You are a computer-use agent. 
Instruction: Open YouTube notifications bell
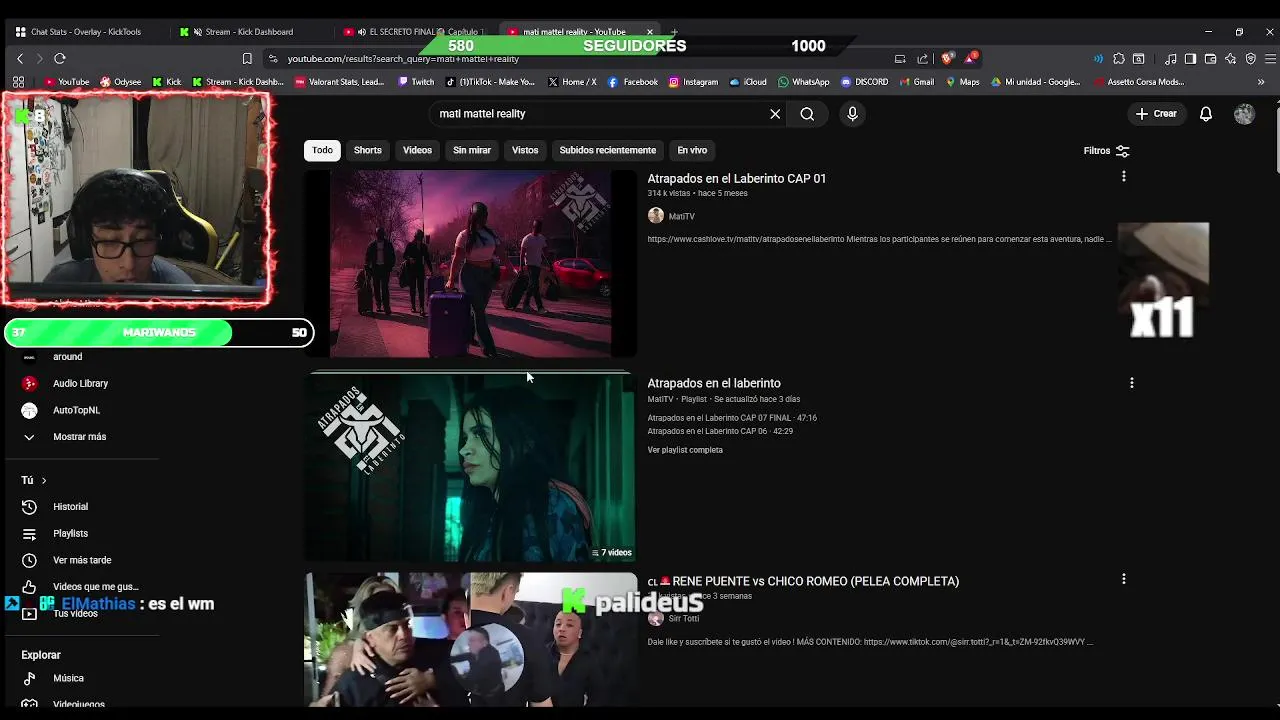click(x=1206, y=114)
